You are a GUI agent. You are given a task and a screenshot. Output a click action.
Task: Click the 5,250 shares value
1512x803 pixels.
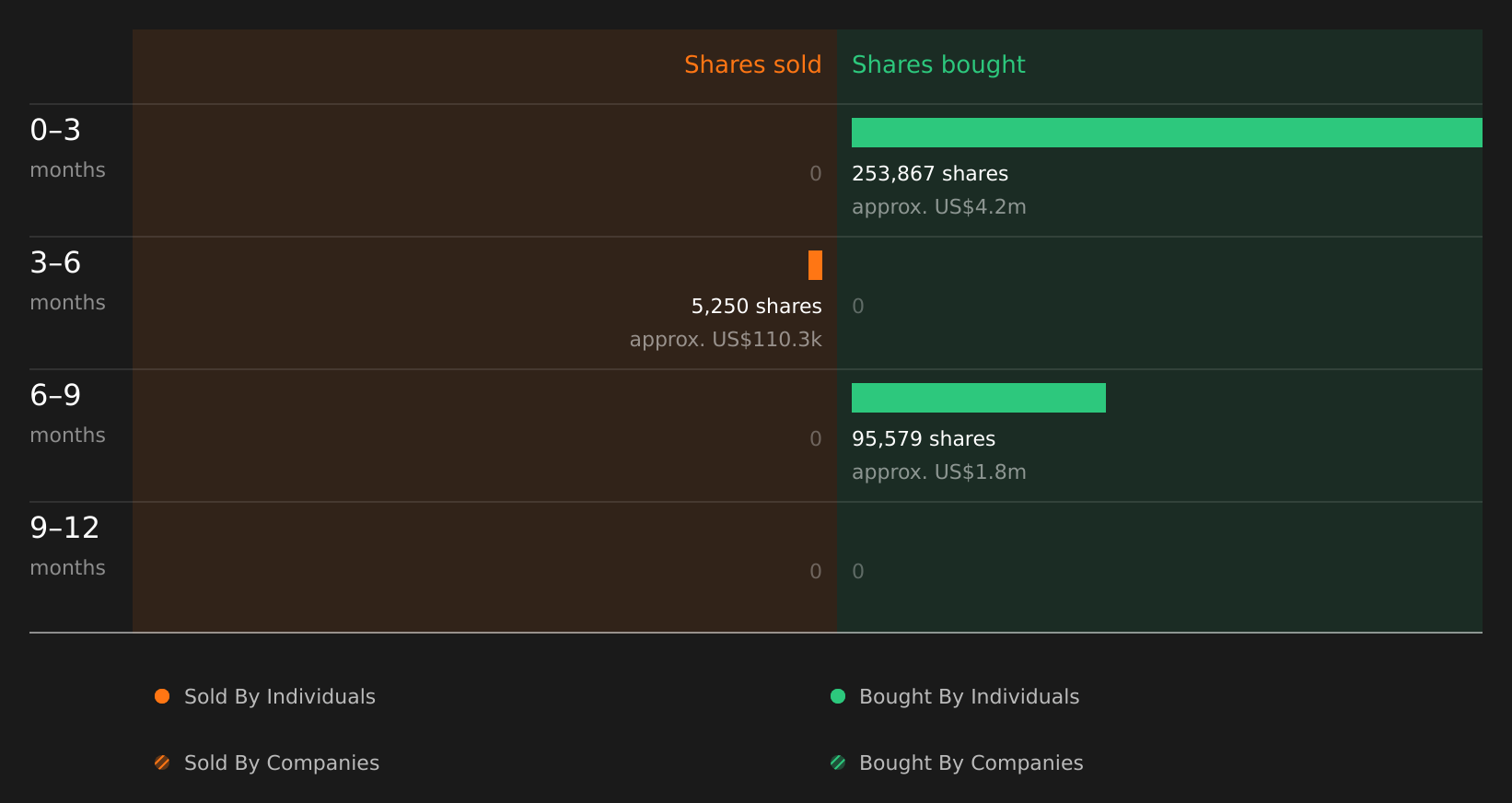pyautogui.click(x=756, y=307)
